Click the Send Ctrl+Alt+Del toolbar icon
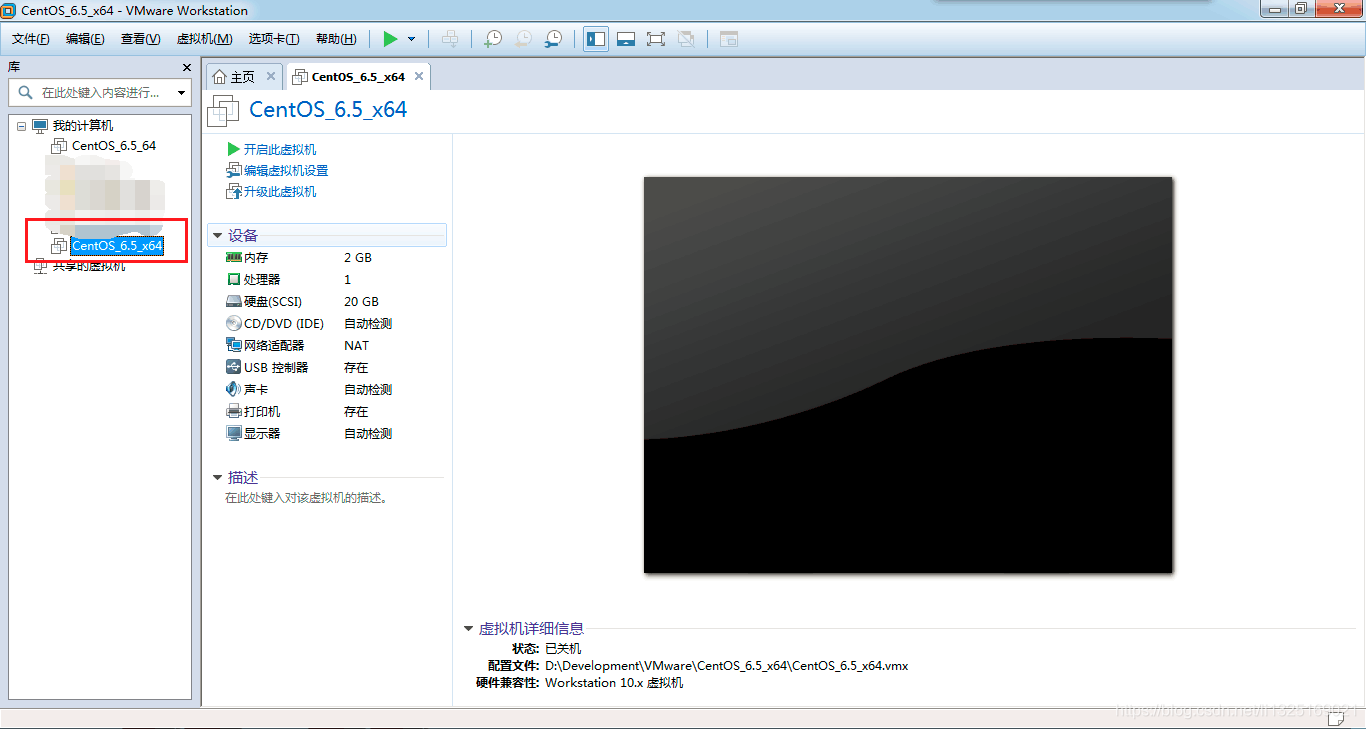Viewport: 1366px width, 729px height. 451,39
